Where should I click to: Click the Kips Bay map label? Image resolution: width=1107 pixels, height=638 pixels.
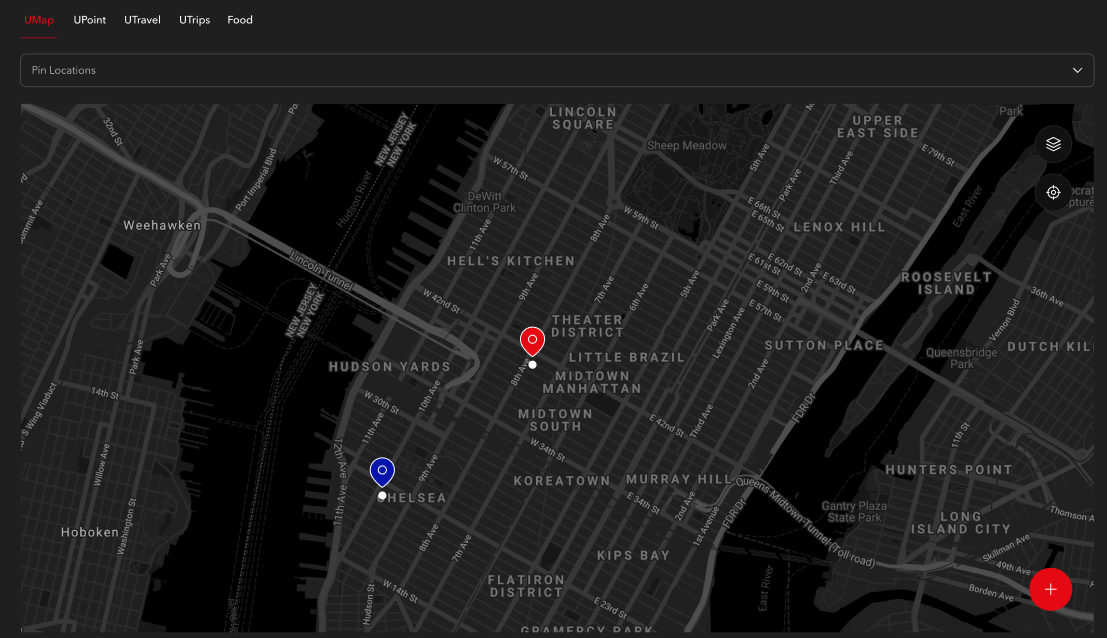click(x=633, y=555)
